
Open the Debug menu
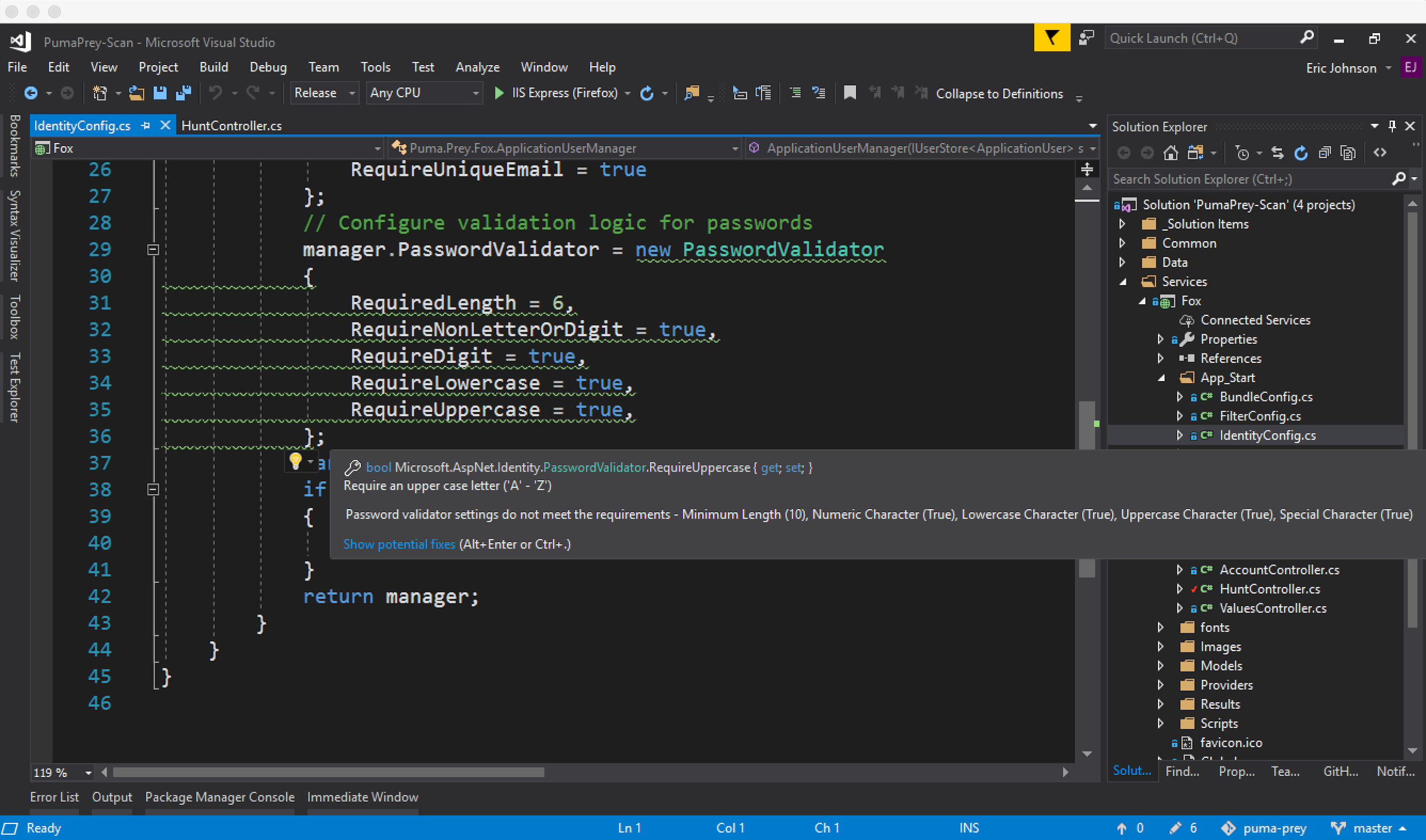[x=268, y=67]
